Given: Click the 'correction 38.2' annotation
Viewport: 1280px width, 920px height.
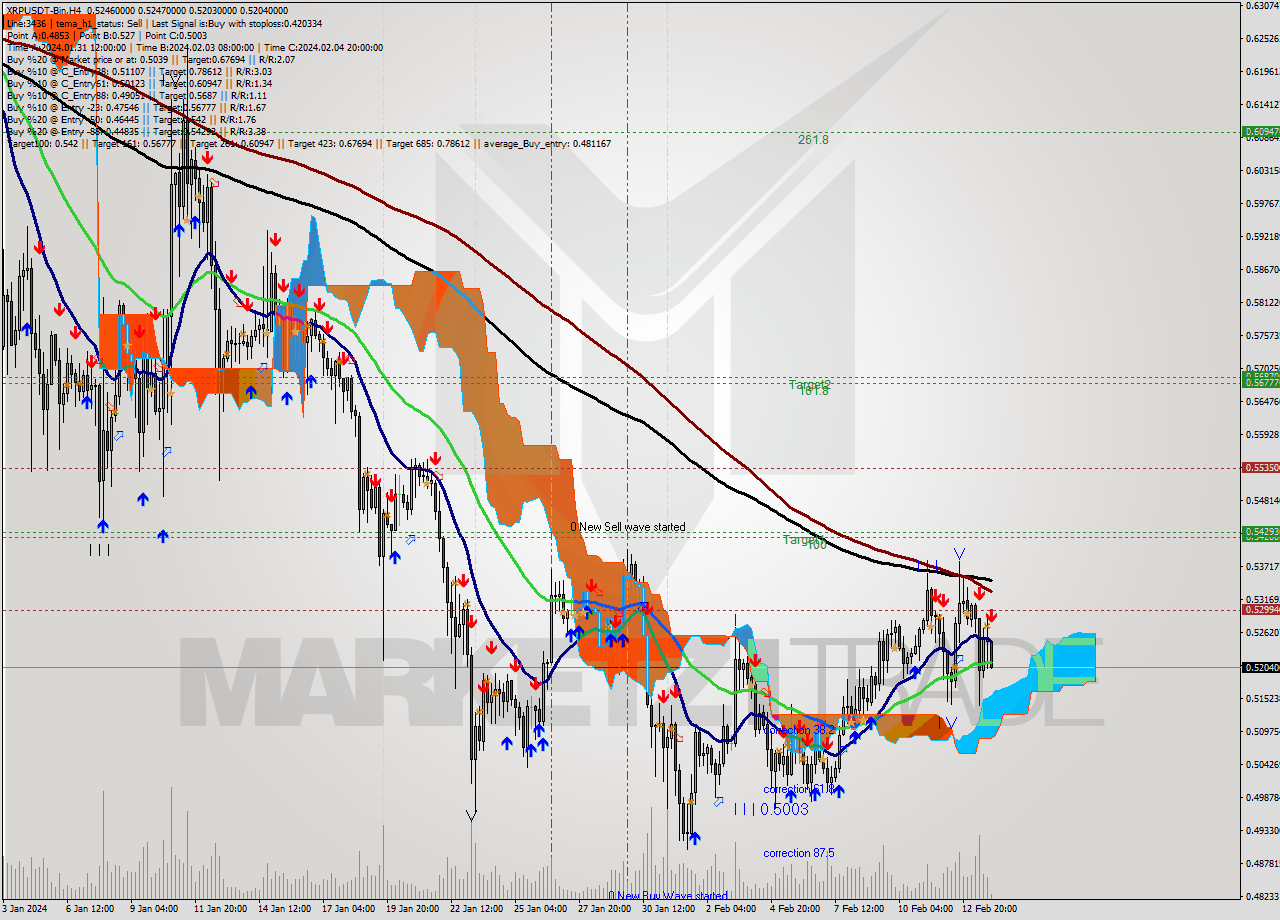Looking at the screenshot, I should pos(799,730).
